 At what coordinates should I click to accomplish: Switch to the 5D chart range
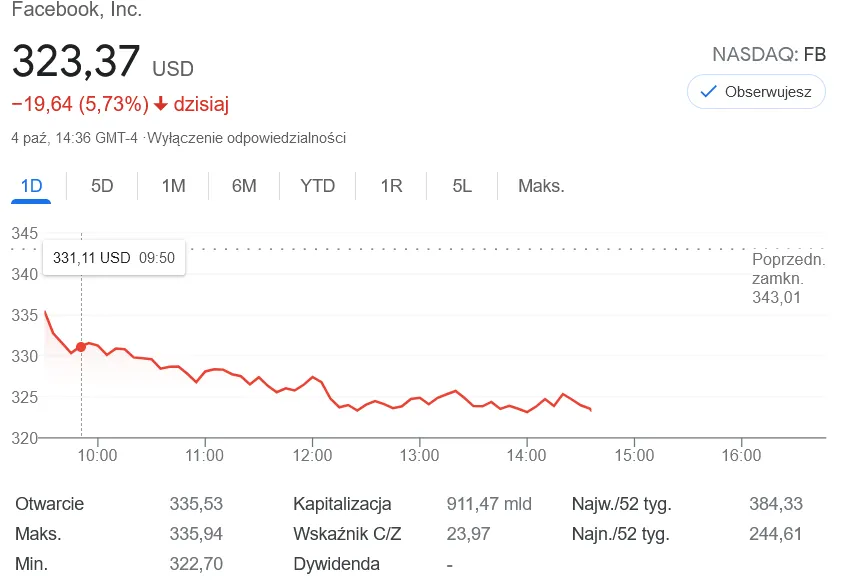[x=102, y=186]
